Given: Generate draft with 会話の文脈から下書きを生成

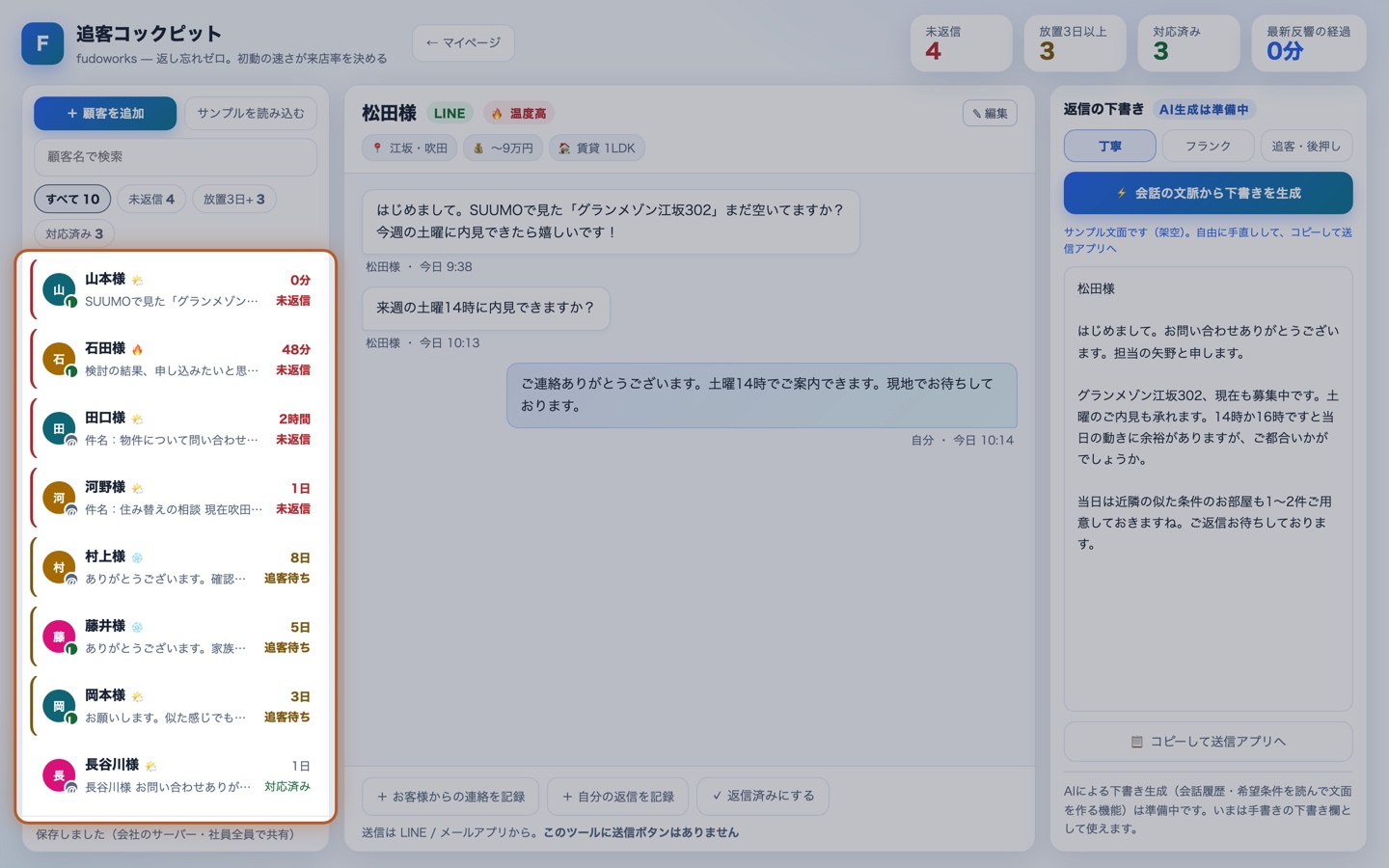Looking at the screenshot, I should tap(1209, 193).
